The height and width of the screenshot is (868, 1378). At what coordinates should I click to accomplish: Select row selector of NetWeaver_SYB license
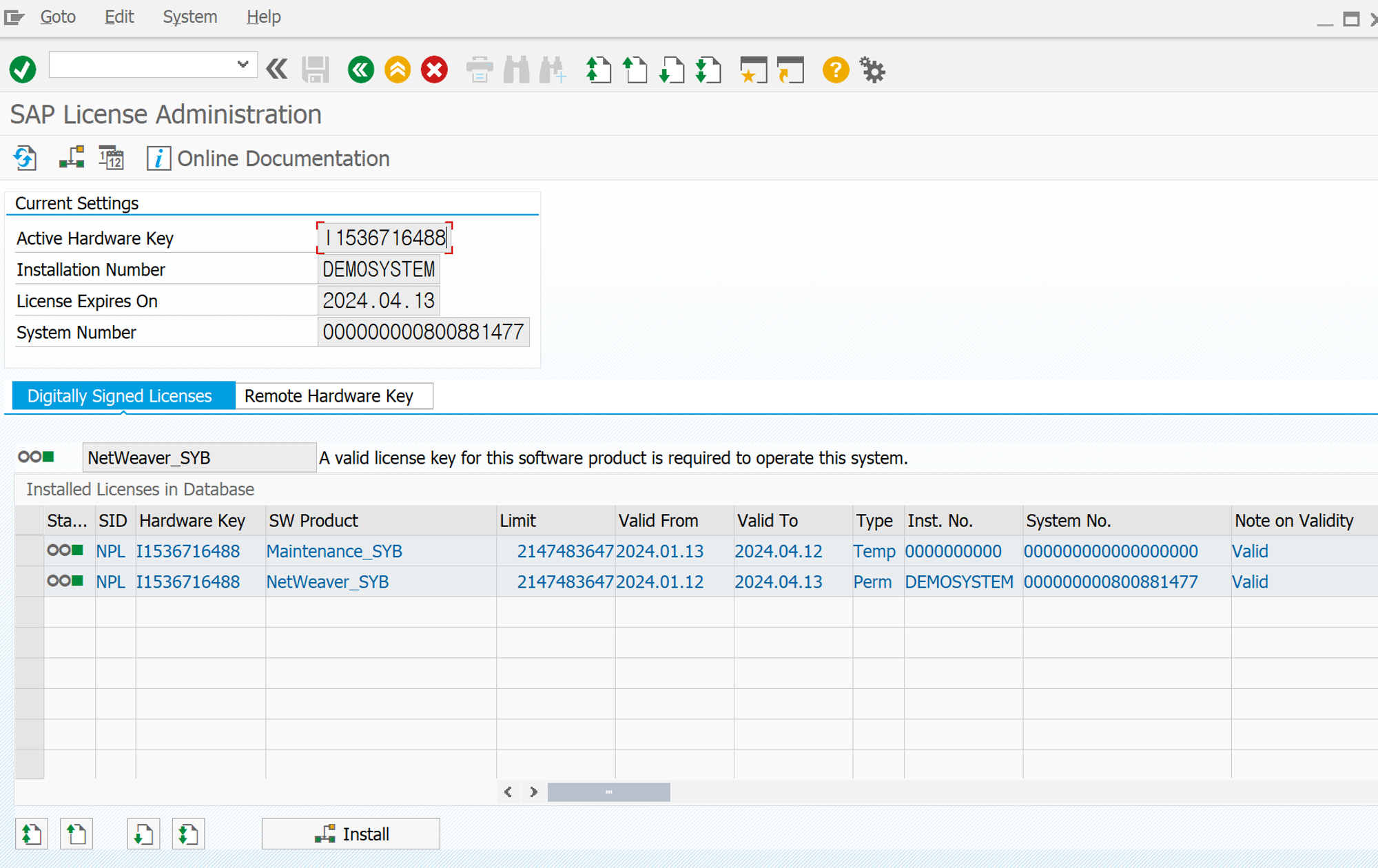30,582
